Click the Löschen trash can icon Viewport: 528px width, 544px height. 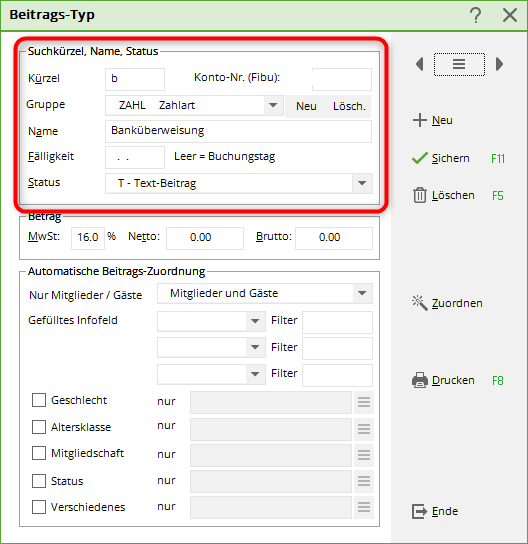tap(420, 195)
